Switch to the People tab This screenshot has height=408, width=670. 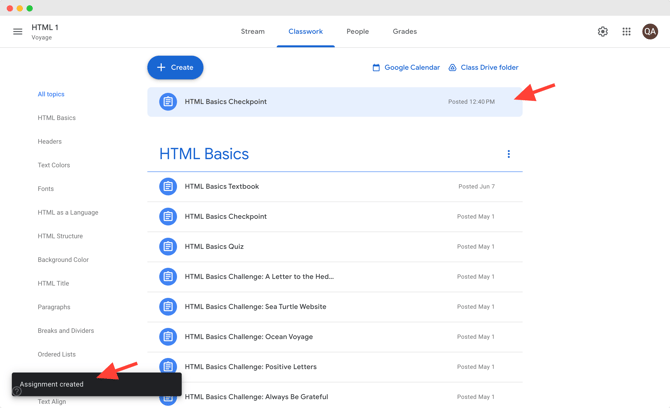(x=357, y=32)
